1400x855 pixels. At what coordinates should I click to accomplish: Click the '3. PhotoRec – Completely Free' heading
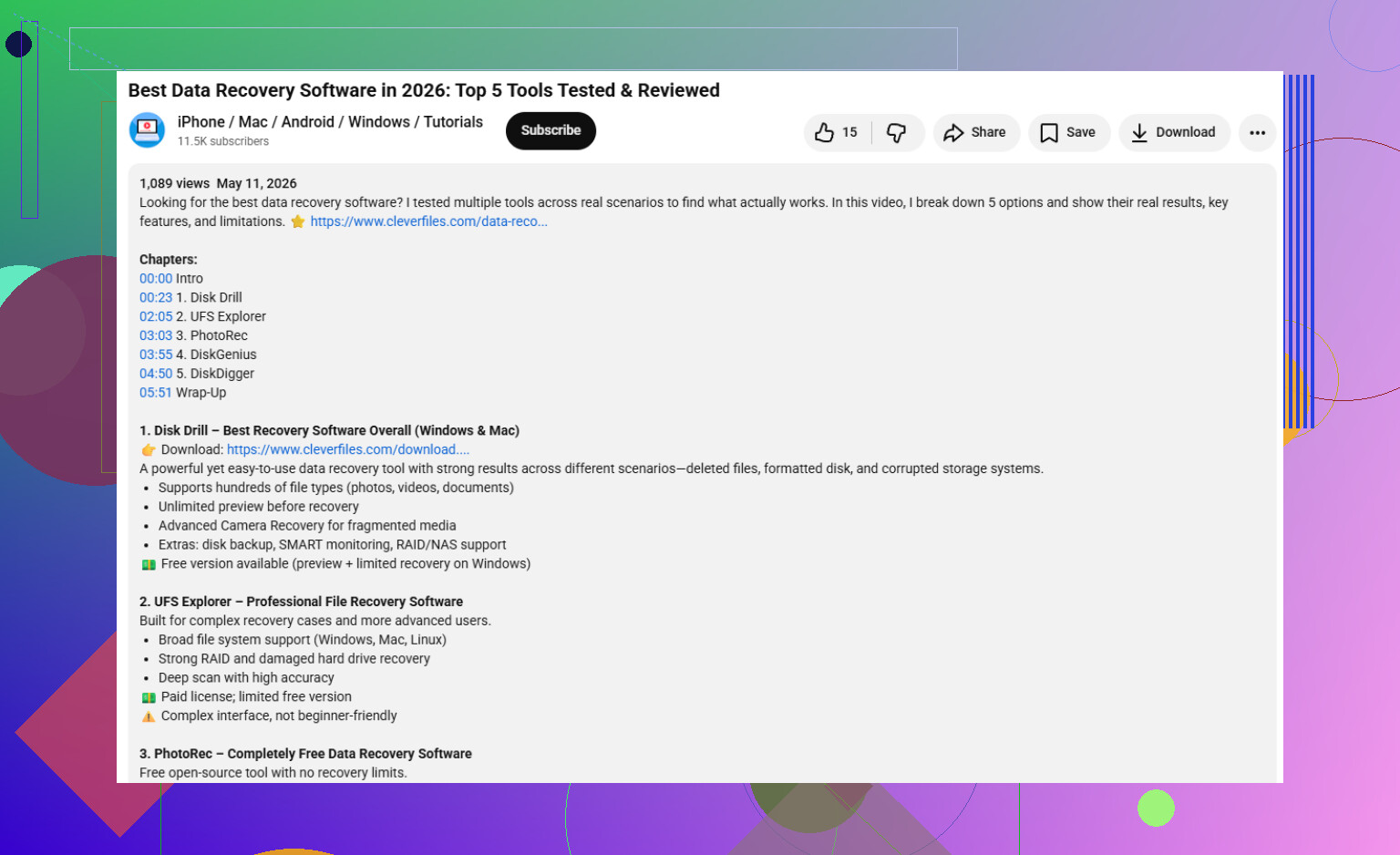point(305,754)
